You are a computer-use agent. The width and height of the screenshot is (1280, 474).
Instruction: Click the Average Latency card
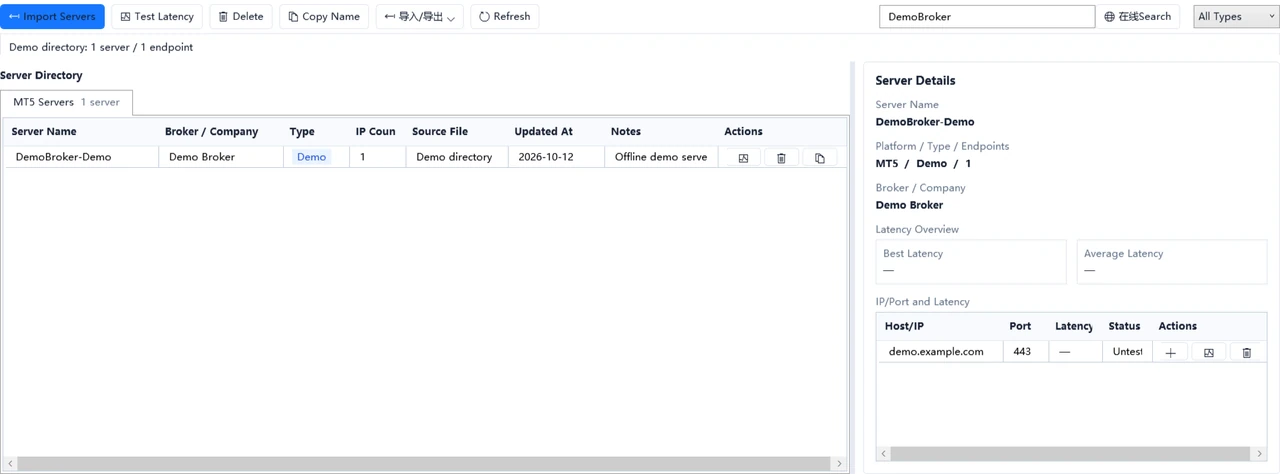pyautogui.click(x=1171, y=262)
